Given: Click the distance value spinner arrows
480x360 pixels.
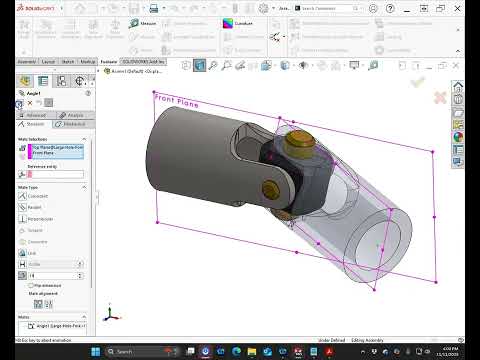Looking at the screenshot, I should pos(80,264).
